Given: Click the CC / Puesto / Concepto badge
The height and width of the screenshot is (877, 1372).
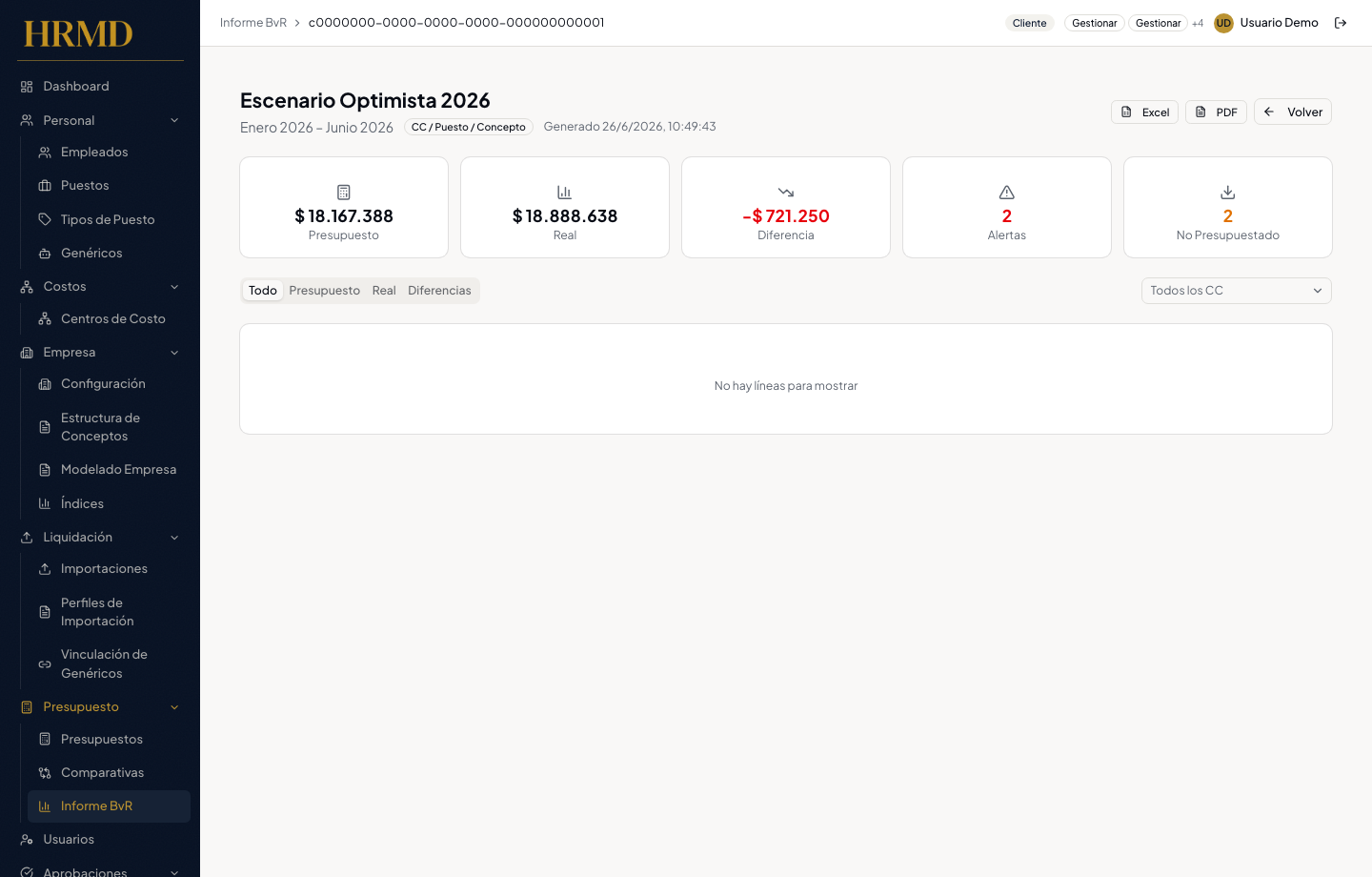Looking at the screenshot, I should pyautogui.click(x=468, y=127).
